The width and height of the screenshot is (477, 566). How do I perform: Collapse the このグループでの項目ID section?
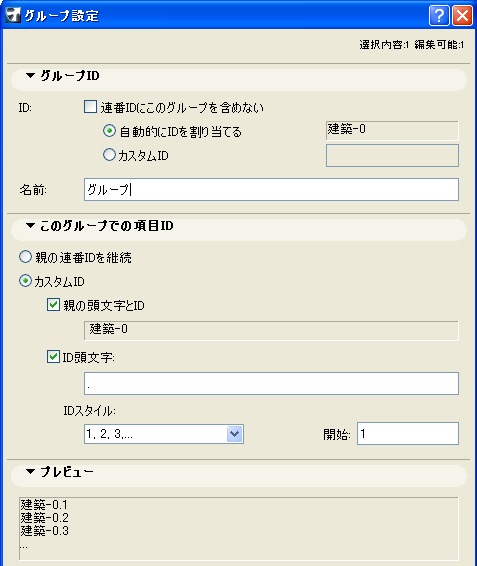tap(30, 226)
